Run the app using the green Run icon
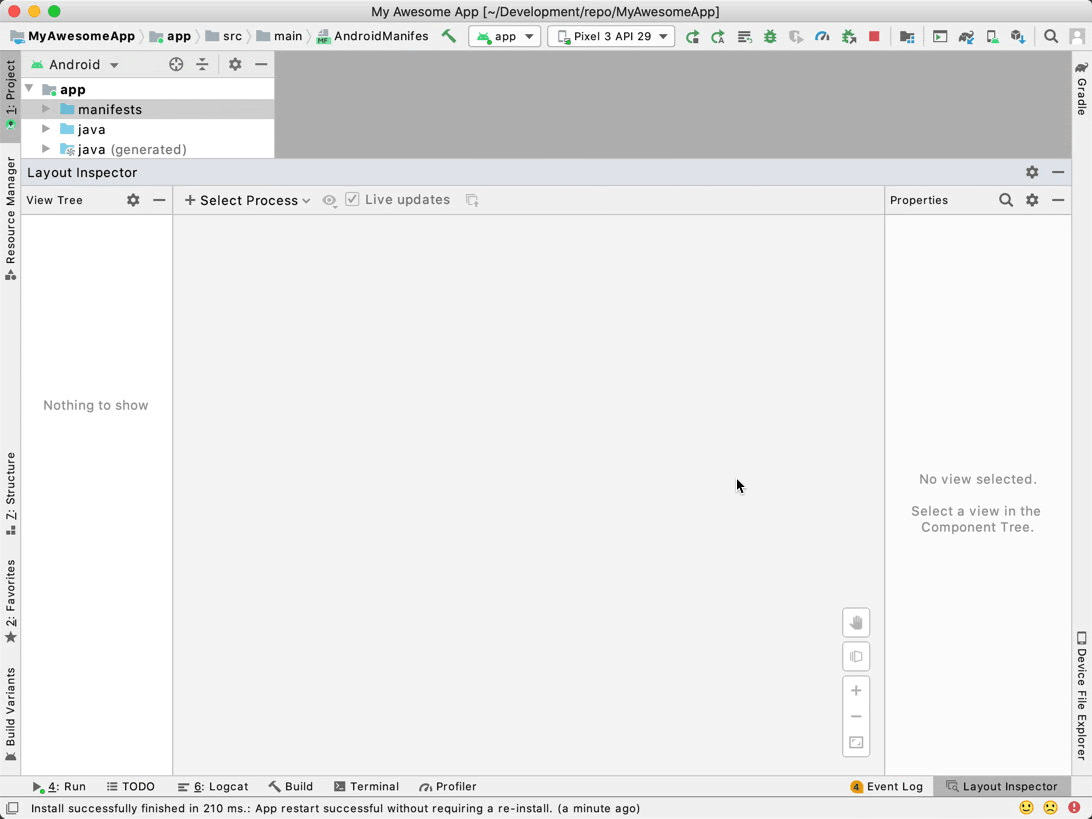Image resolution: width=1092 pixels, height=819 pixels. (x=692, y=36)
